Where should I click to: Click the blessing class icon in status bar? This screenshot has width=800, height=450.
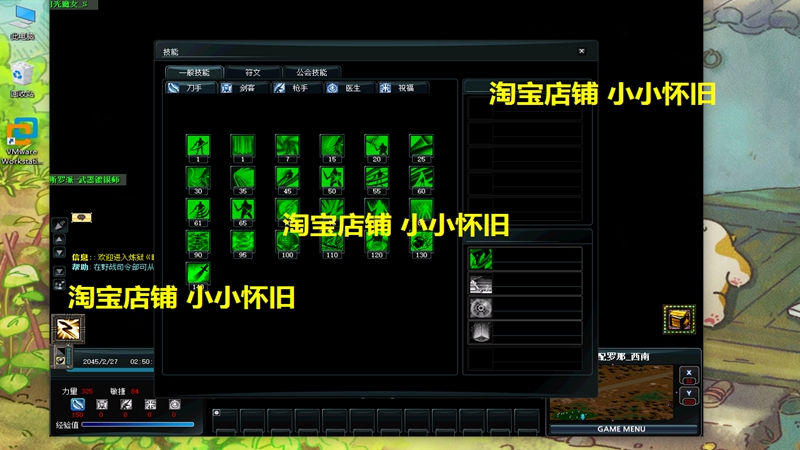click(150, 405)
